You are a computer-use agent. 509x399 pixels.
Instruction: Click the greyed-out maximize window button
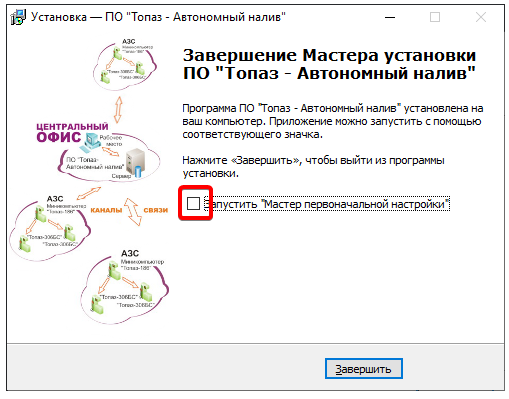(435, 17)
